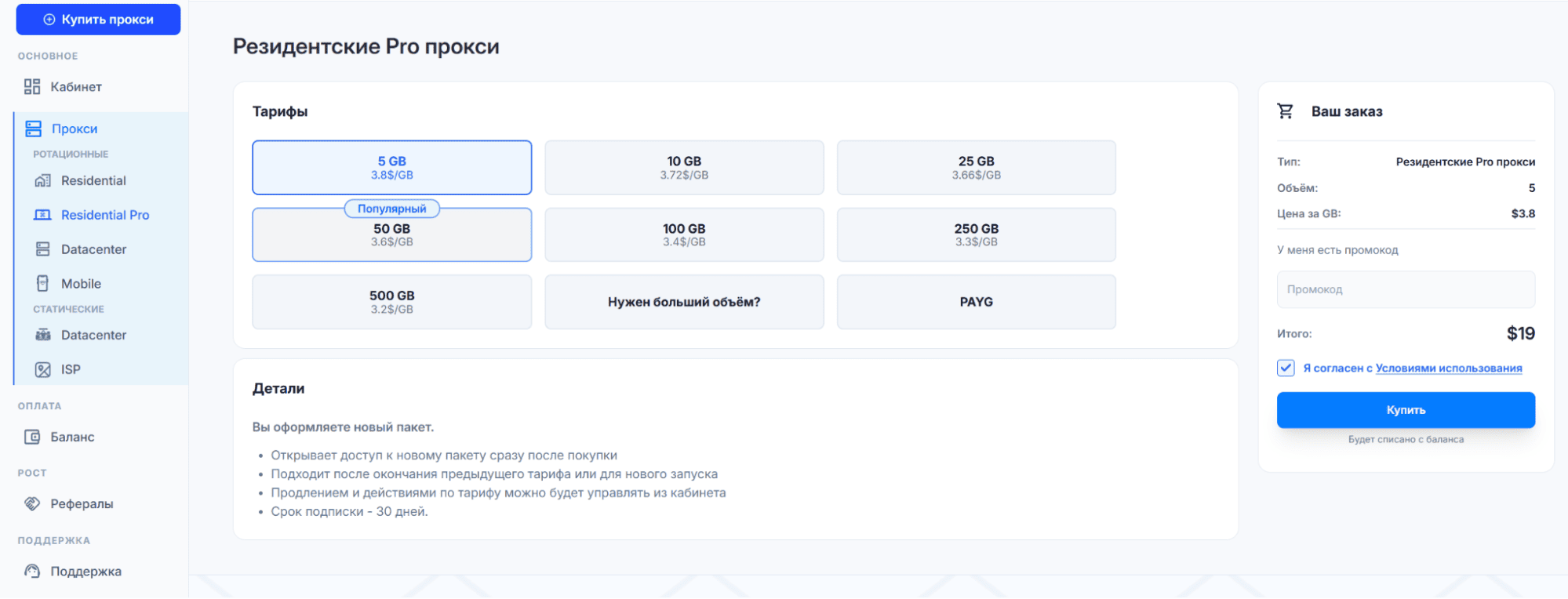This screenshot has width=1568, height=599.
Task: Click the Mobile proxy icon
Action: (x=43, y=284)
